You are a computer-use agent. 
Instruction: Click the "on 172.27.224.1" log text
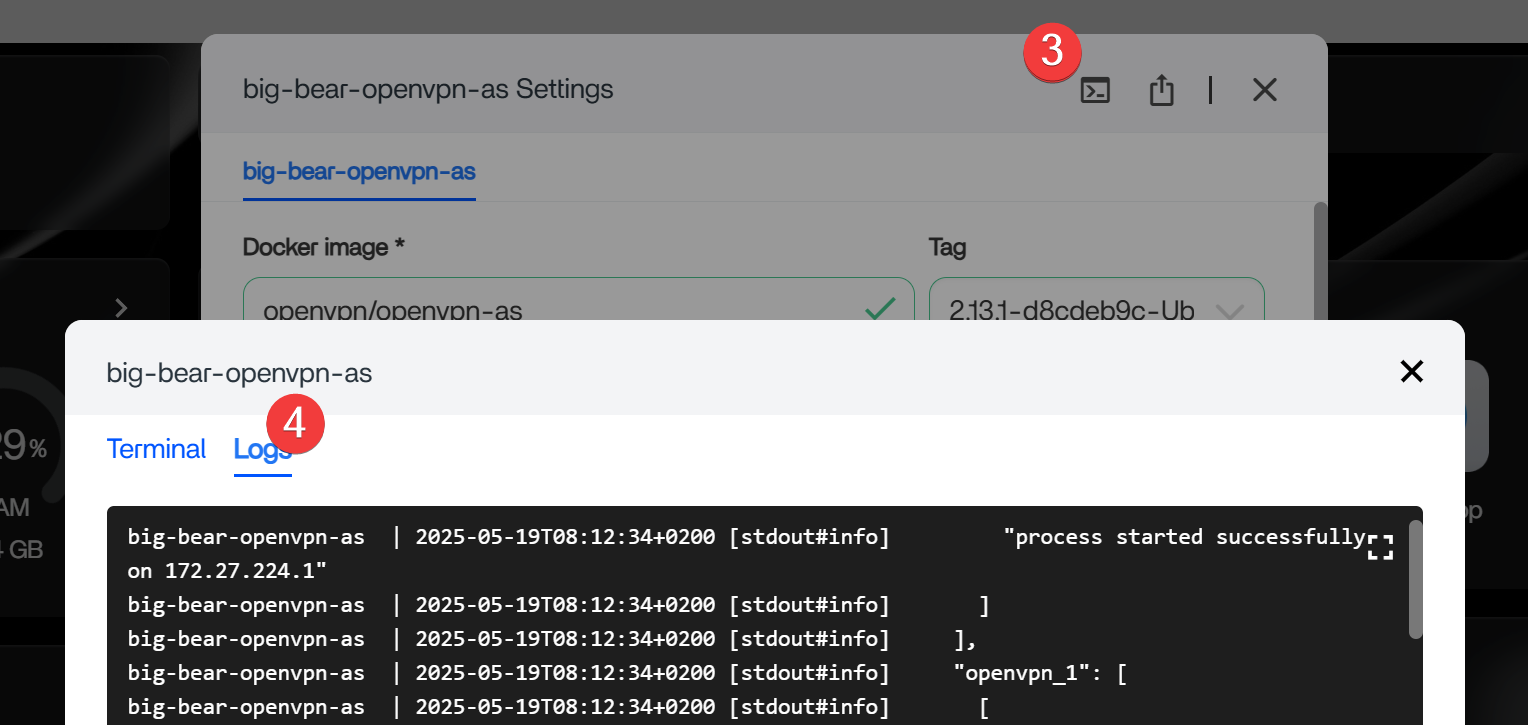(228, 571)
